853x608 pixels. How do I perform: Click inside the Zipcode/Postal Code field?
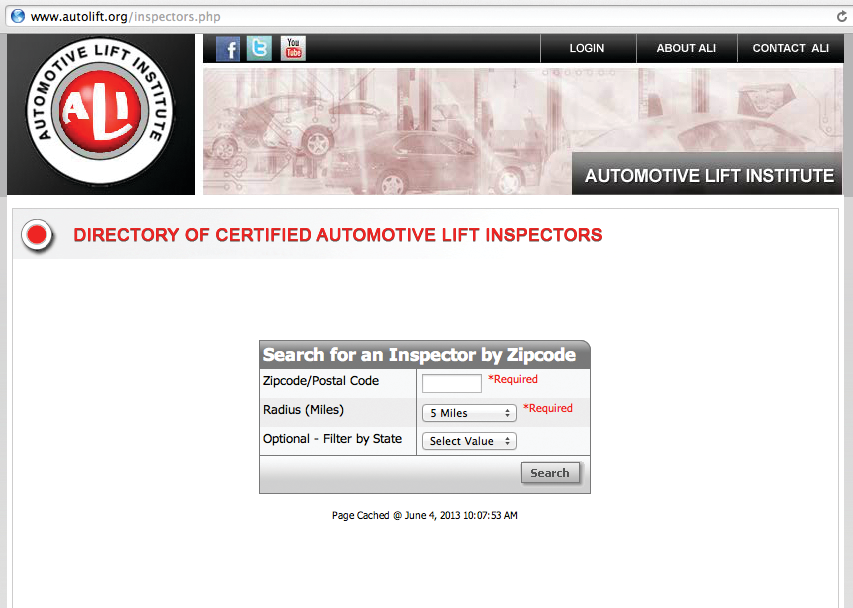click(451, 383)
